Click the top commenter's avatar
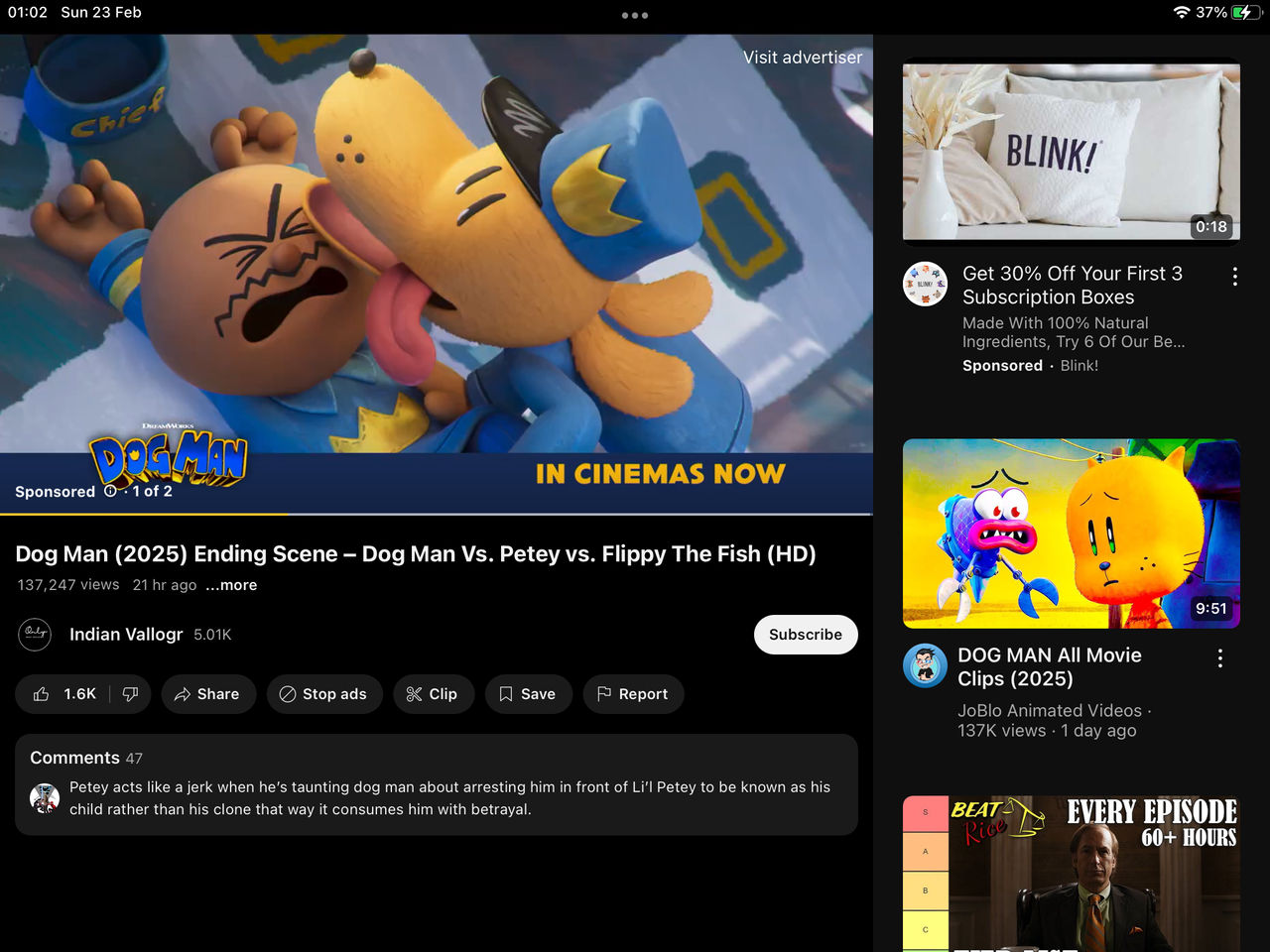Screen dimensions: 1270x952 (x=45, y=797)
